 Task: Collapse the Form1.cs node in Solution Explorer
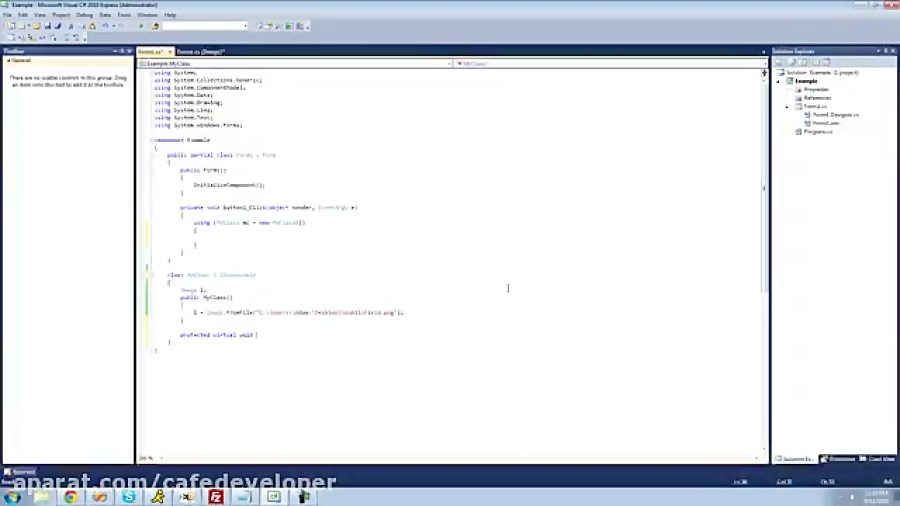(788, 107)
